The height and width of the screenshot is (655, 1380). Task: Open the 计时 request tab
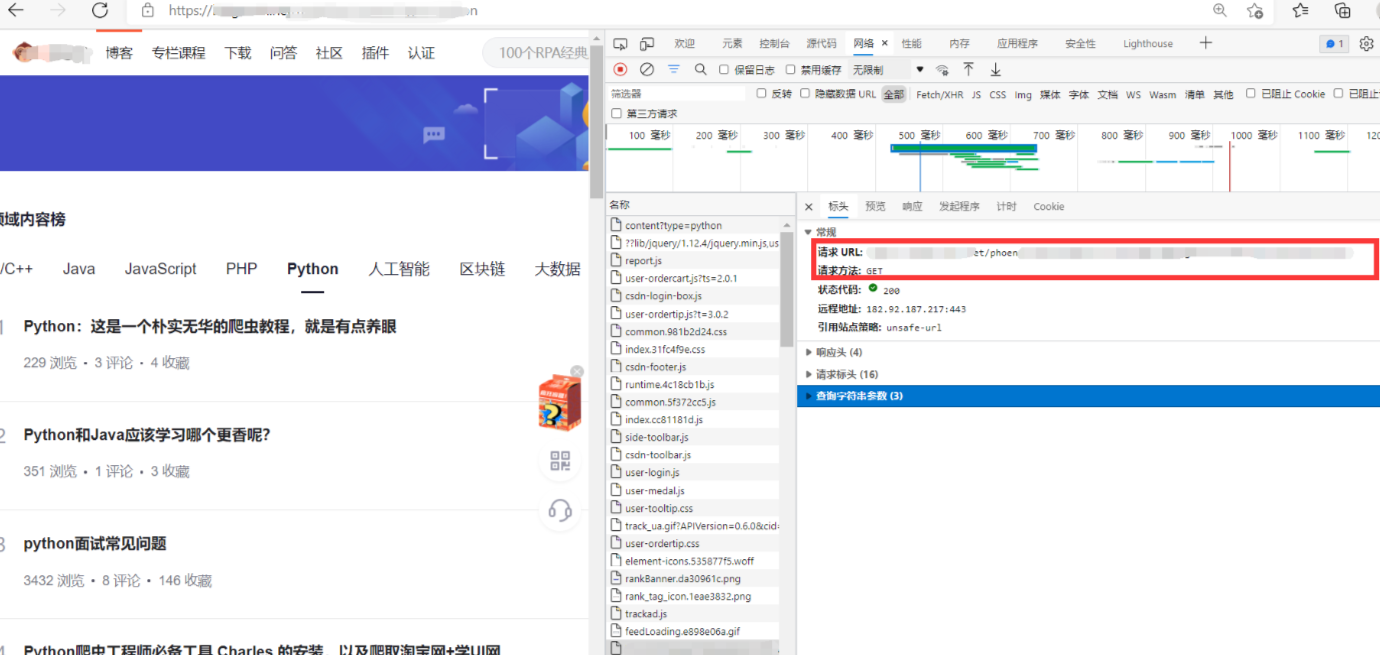(x=1006, y=207)
